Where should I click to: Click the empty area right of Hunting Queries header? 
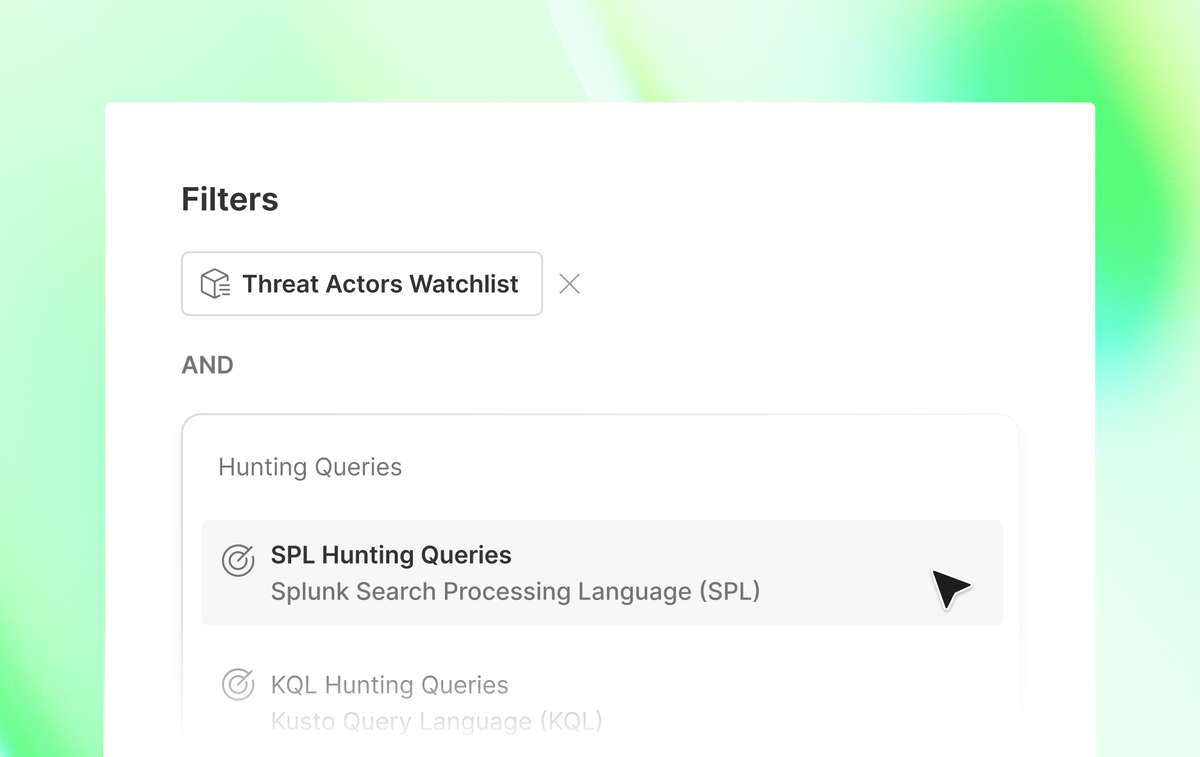point(700,467)
